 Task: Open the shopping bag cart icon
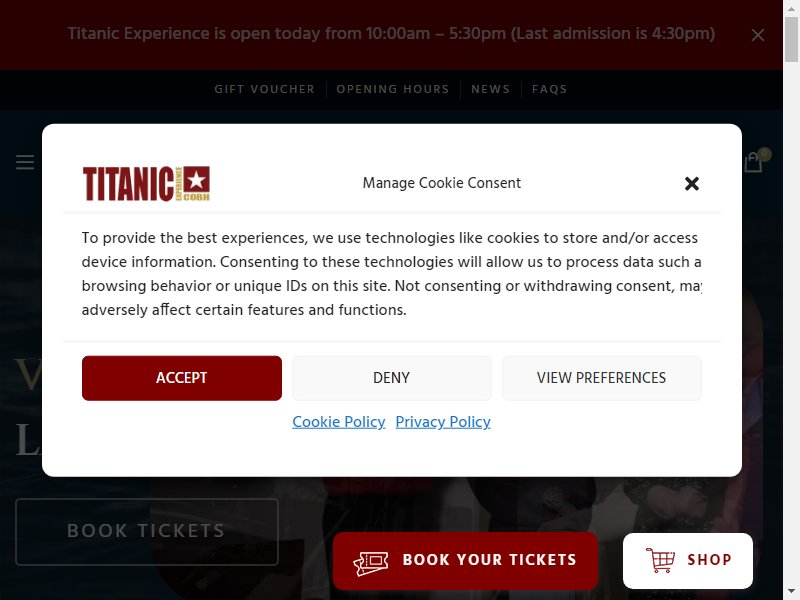tap(753, 163)
